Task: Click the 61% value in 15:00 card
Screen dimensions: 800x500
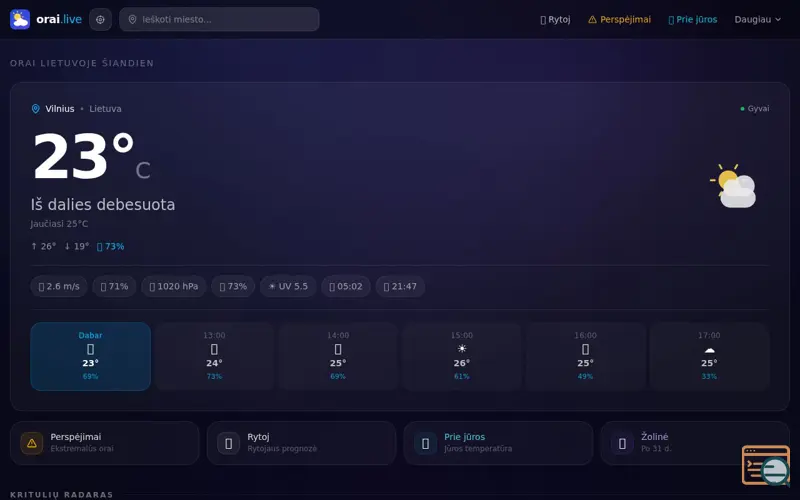Action: [x=462, y=377]
